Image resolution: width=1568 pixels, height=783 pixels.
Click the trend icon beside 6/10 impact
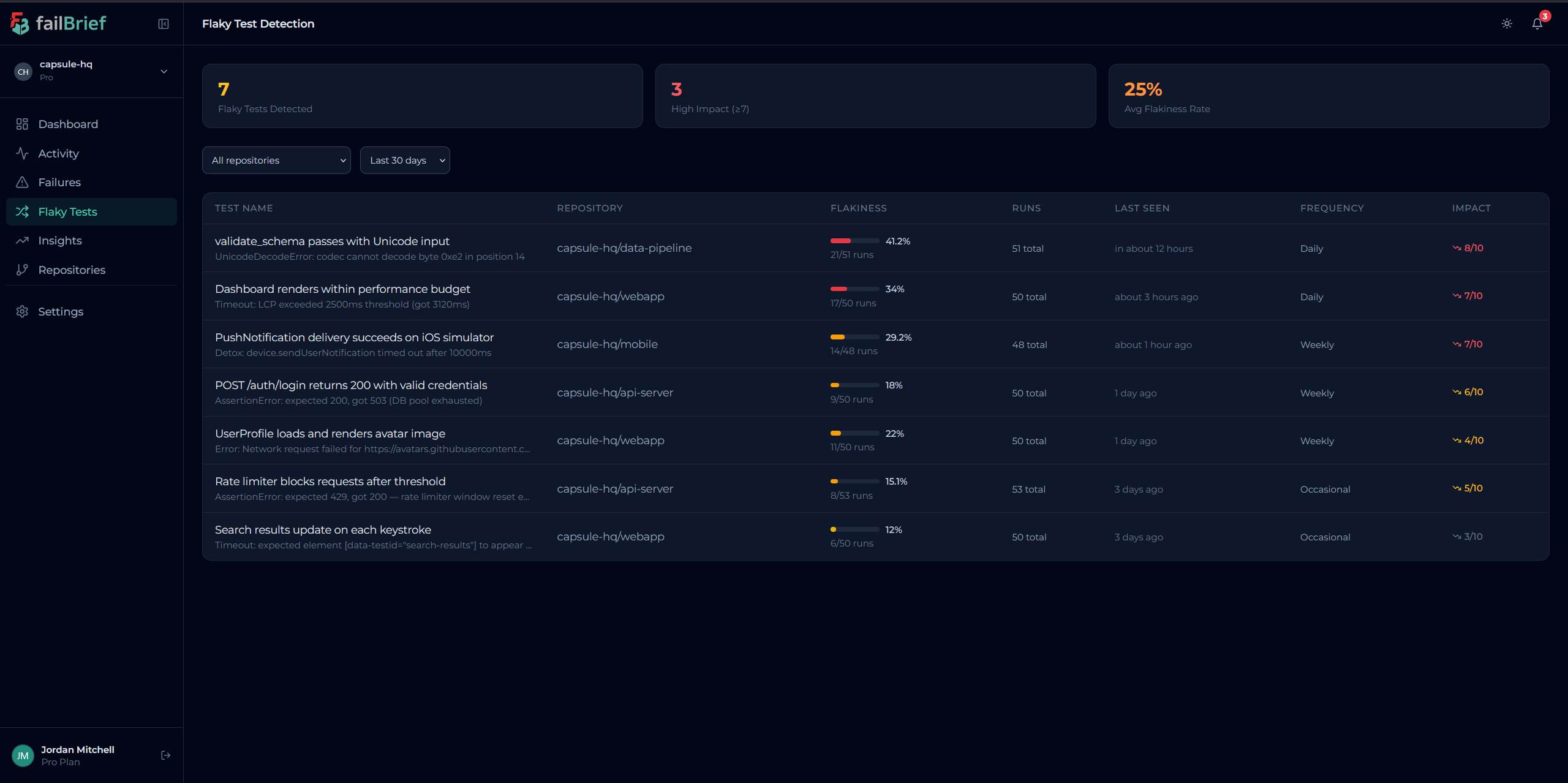(x=1457, y=392)
